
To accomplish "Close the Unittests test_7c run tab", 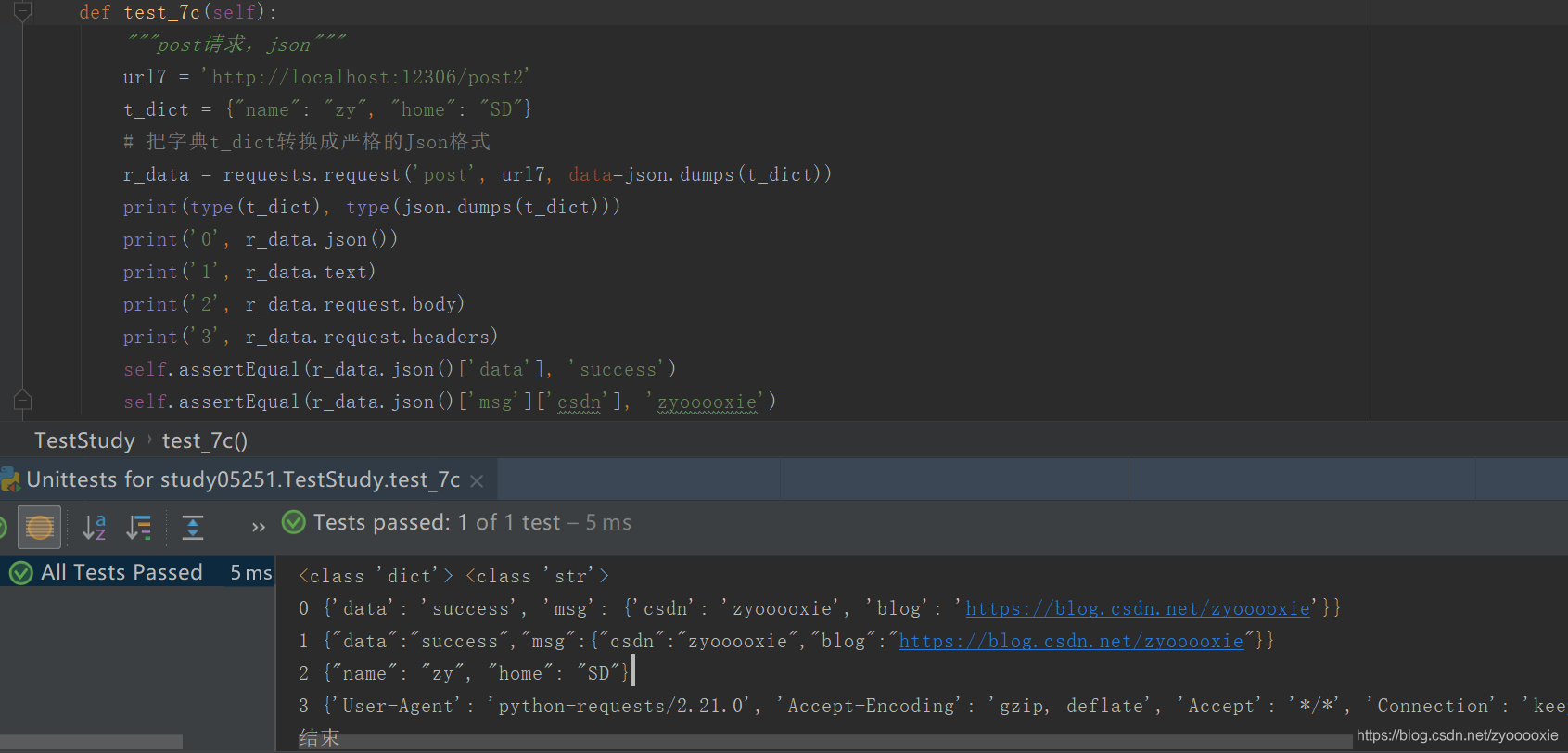I will pos(477,480).
